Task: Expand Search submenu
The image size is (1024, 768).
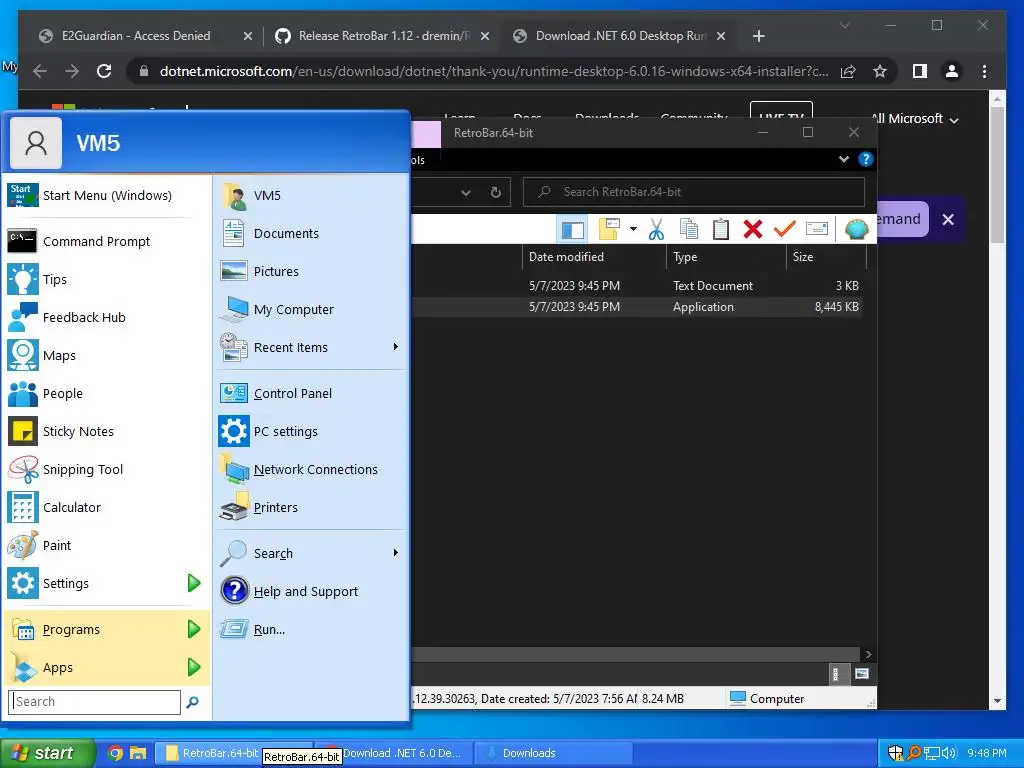Action: click(x=395, y=553)
